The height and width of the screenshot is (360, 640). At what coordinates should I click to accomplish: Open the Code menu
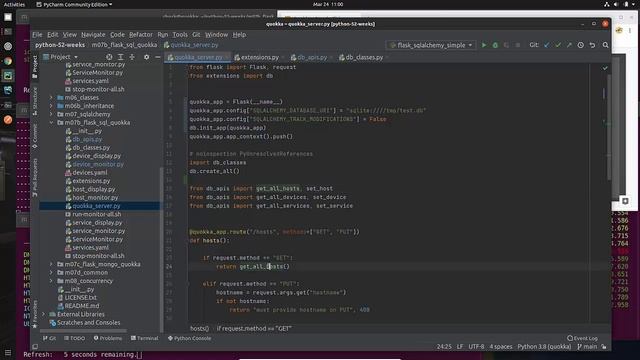point(117,35)
